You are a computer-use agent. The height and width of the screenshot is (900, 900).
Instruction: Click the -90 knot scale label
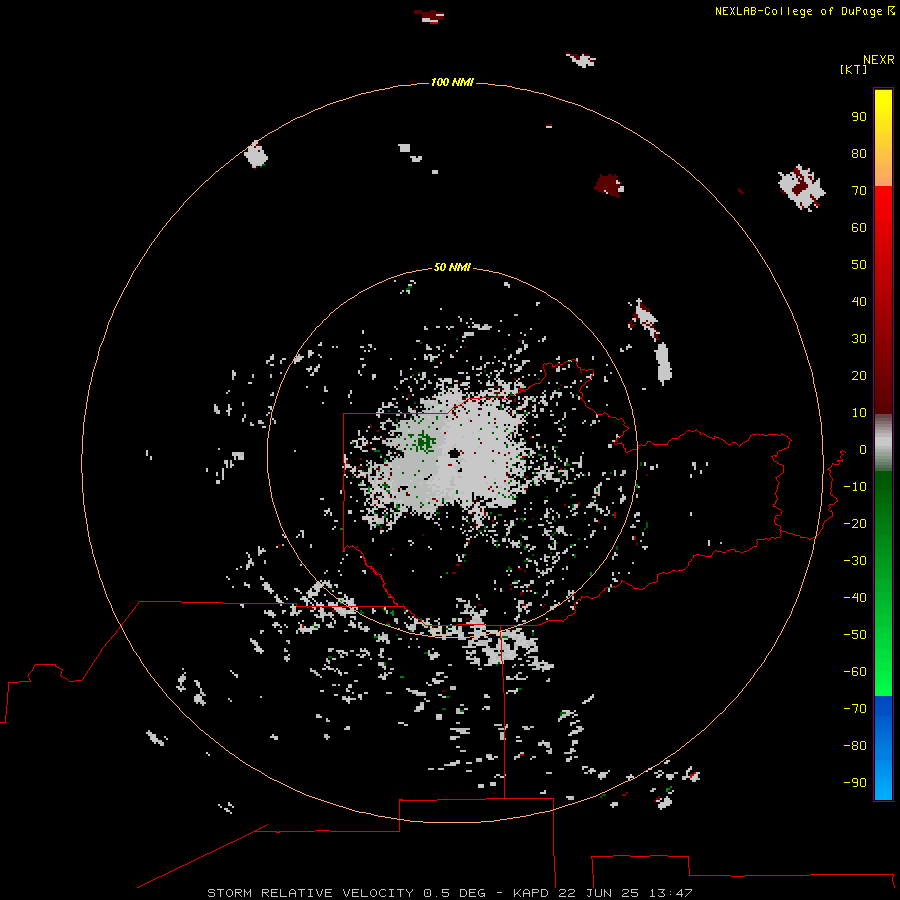[855, 782]
